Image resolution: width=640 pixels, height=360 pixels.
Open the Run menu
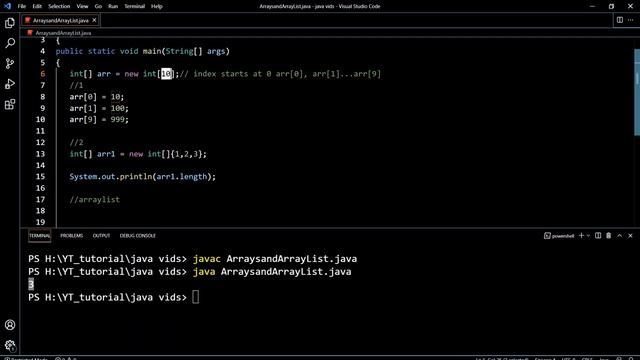pos(113,6)
